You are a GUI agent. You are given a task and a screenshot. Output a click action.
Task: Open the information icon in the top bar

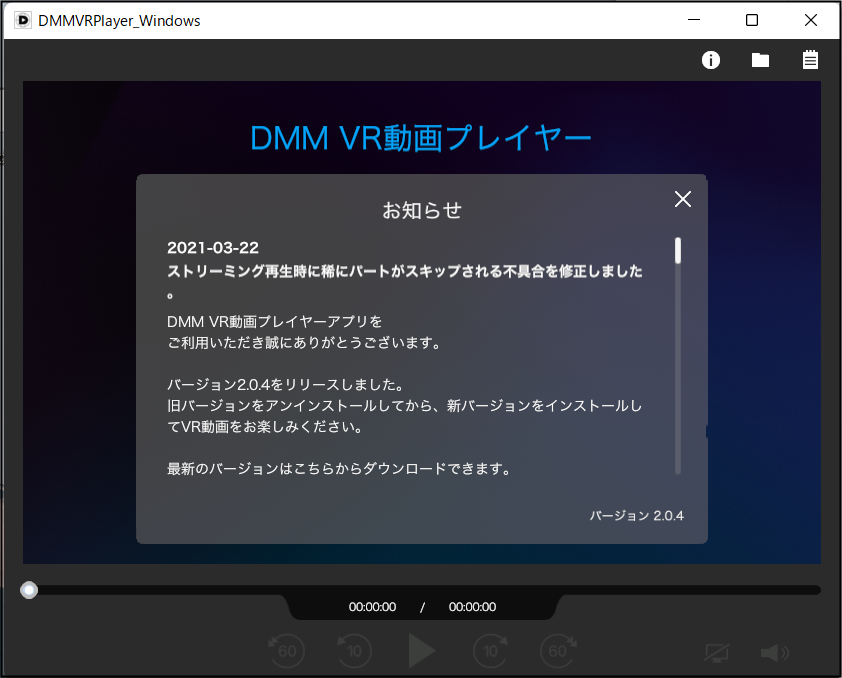tap(710, 60)
